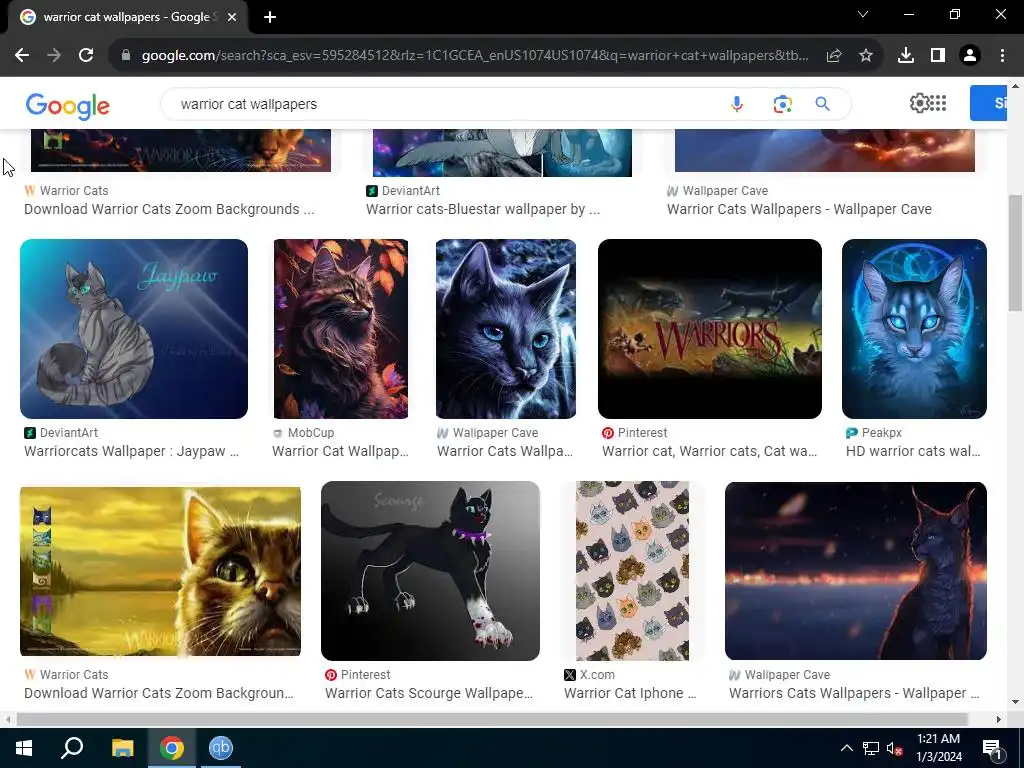Open 'Warriors Cats Wallpapers - Wallpaper ...' link
This screenshot has width=1024, height=768.
pyautogui.click(x=854, y=693)
